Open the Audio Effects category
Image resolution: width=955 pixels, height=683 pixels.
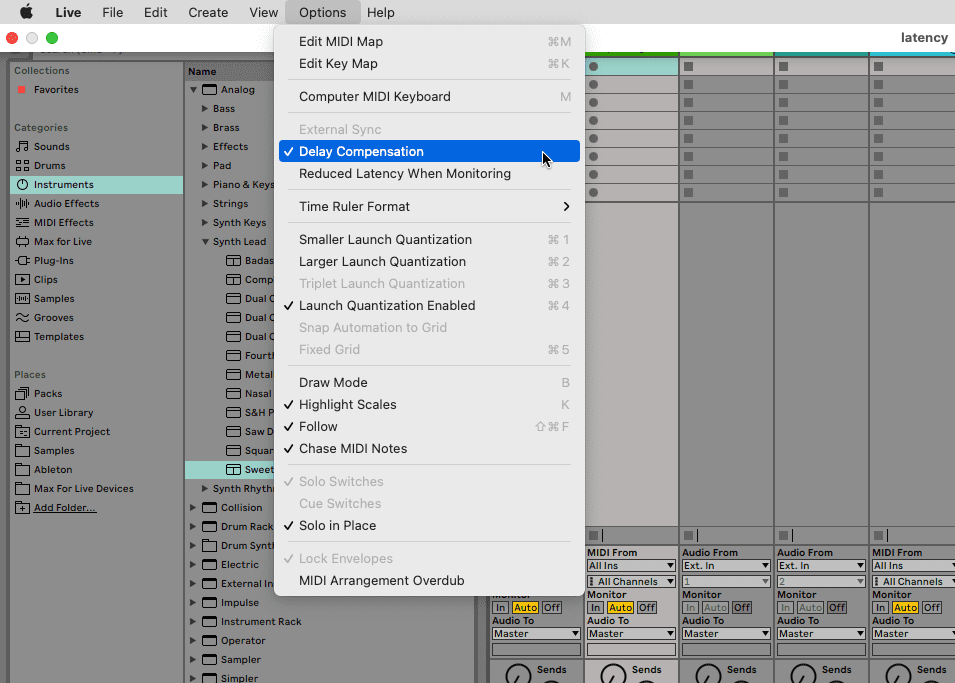pos(66,203)
